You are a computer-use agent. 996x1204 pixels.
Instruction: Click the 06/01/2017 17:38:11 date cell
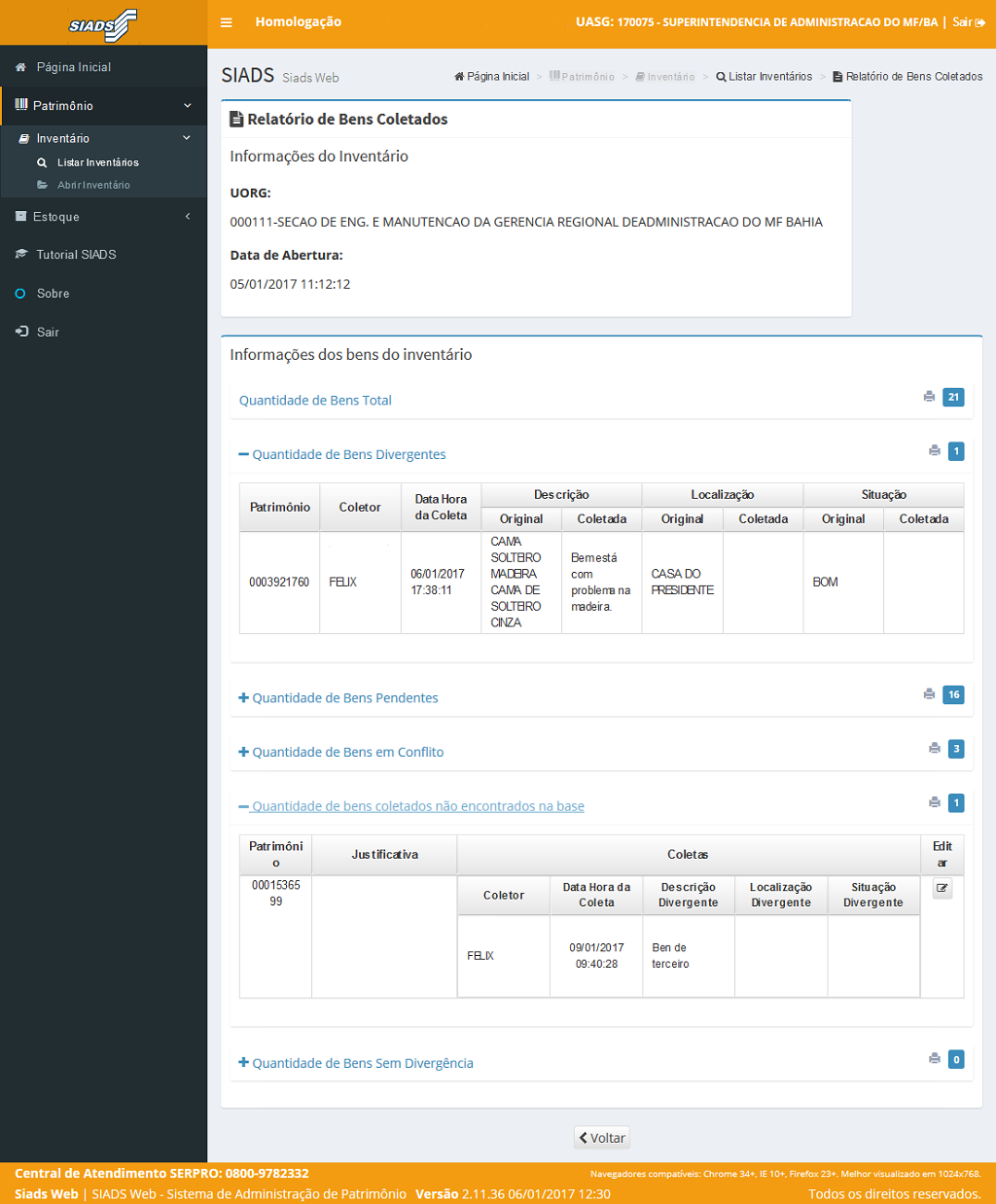(x=441, y=583)
